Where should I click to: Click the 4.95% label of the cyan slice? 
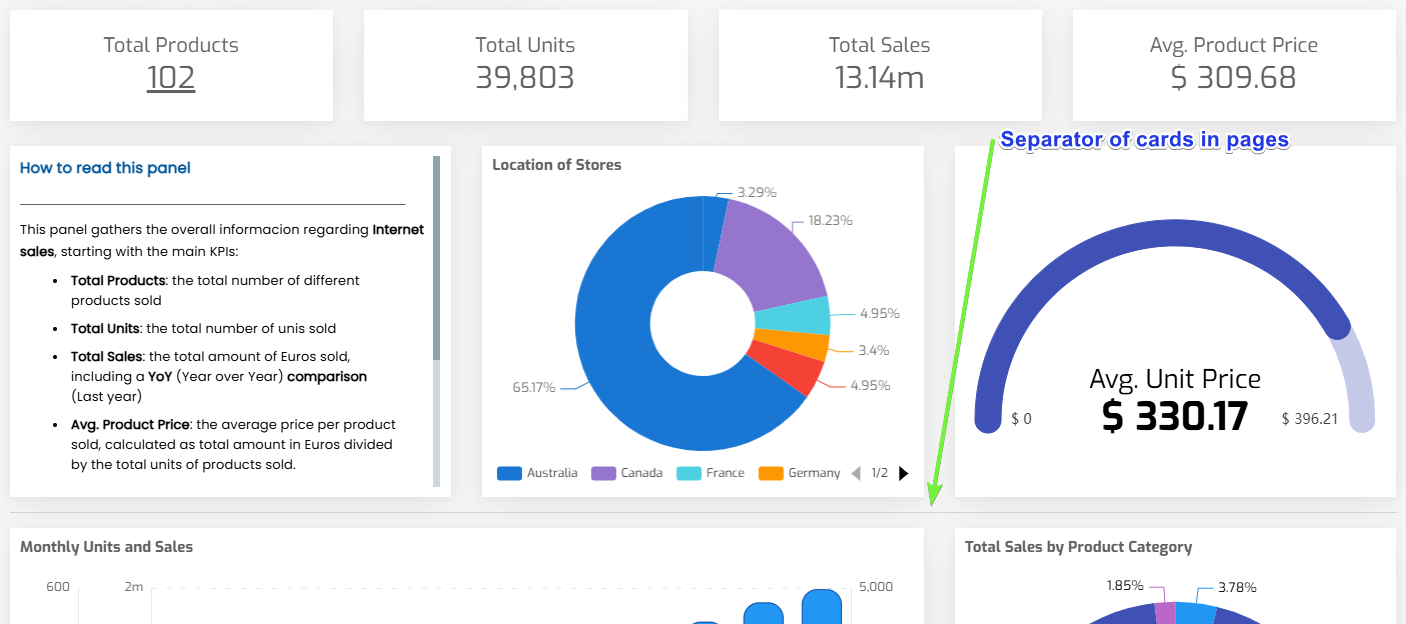pyautogui.click(x=880, y=313)
